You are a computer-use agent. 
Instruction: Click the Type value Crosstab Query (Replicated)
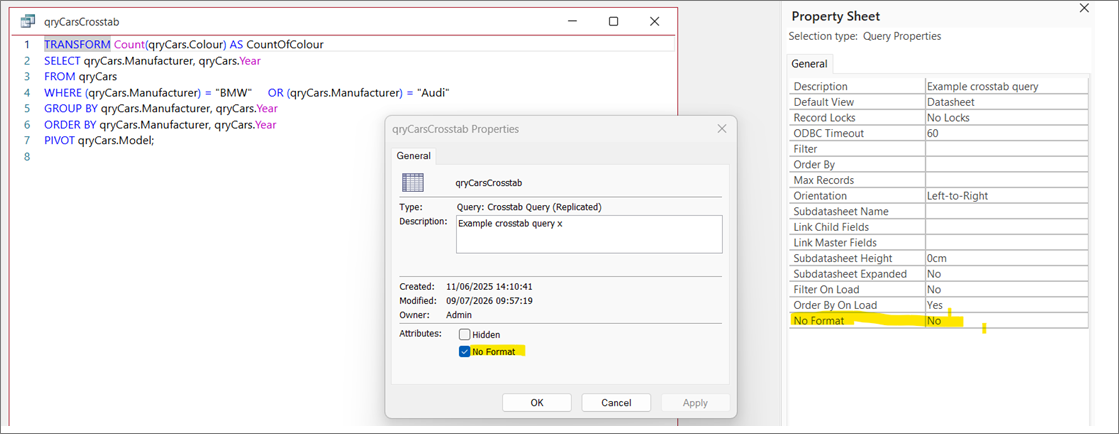pos(529,208)
